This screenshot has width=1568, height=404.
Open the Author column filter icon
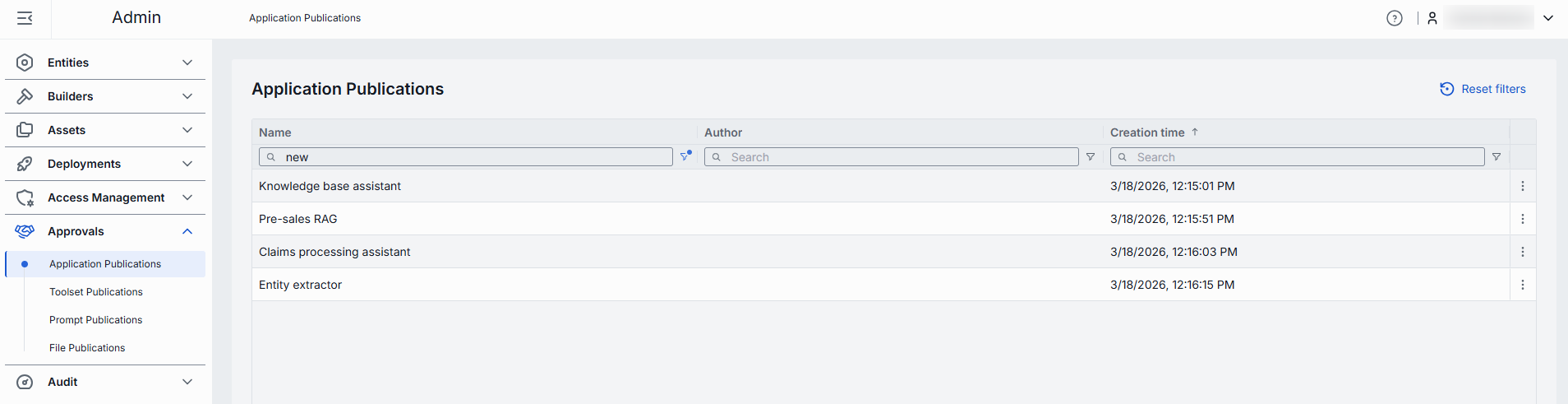1091,157
